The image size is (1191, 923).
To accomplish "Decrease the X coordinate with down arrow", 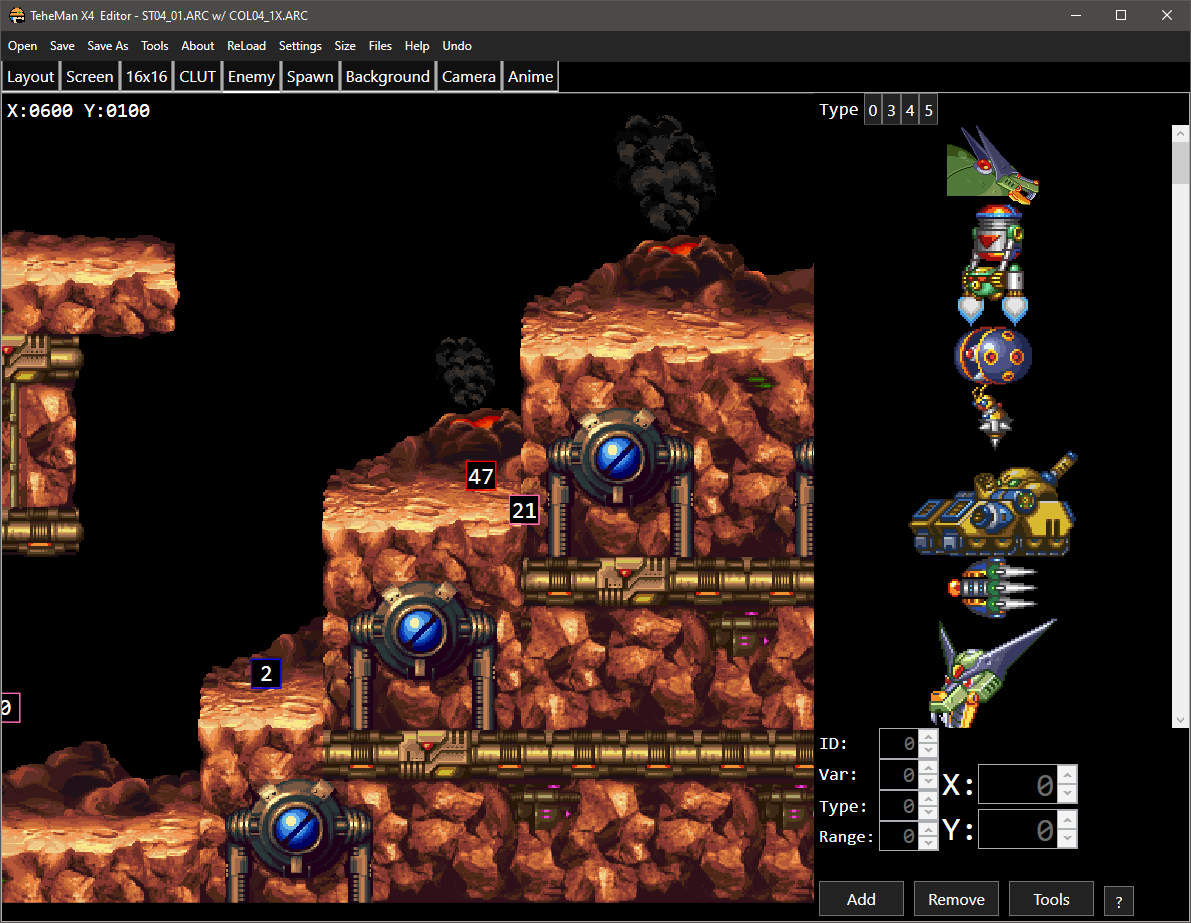I will [1068, 794].
